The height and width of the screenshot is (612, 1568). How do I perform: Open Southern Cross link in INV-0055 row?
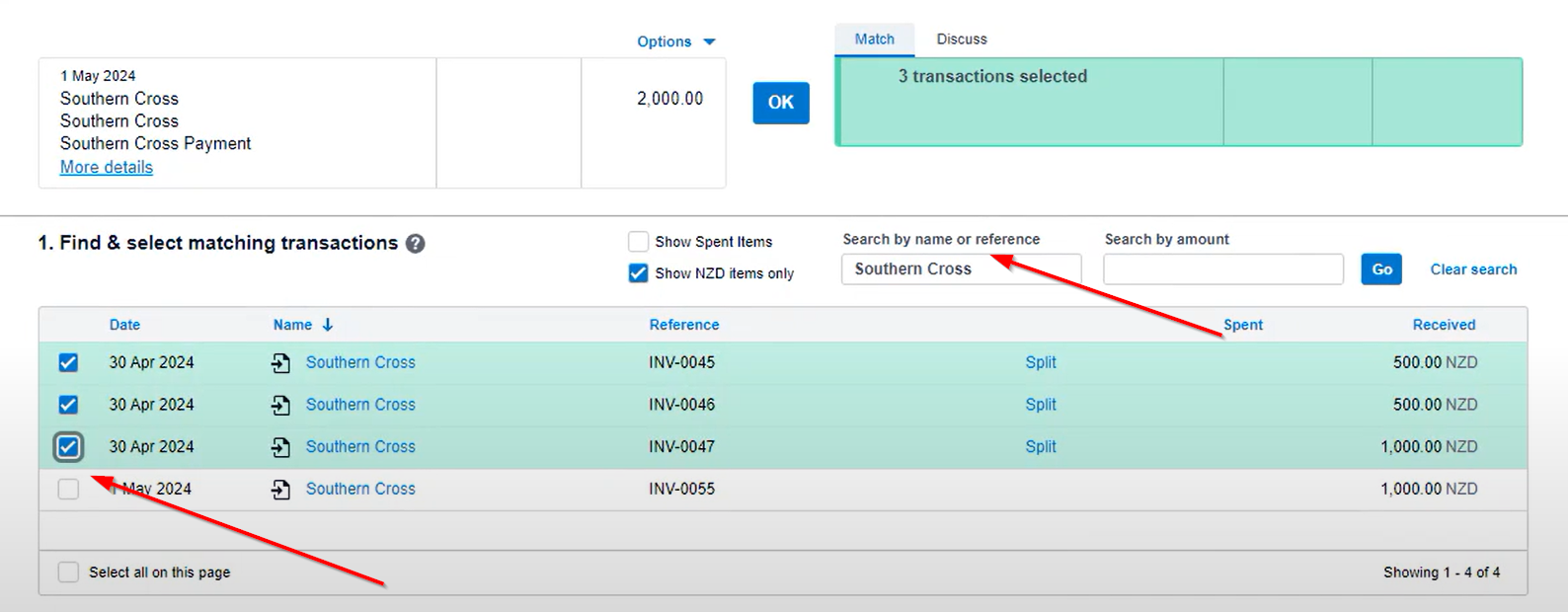[x=360, y=489]
